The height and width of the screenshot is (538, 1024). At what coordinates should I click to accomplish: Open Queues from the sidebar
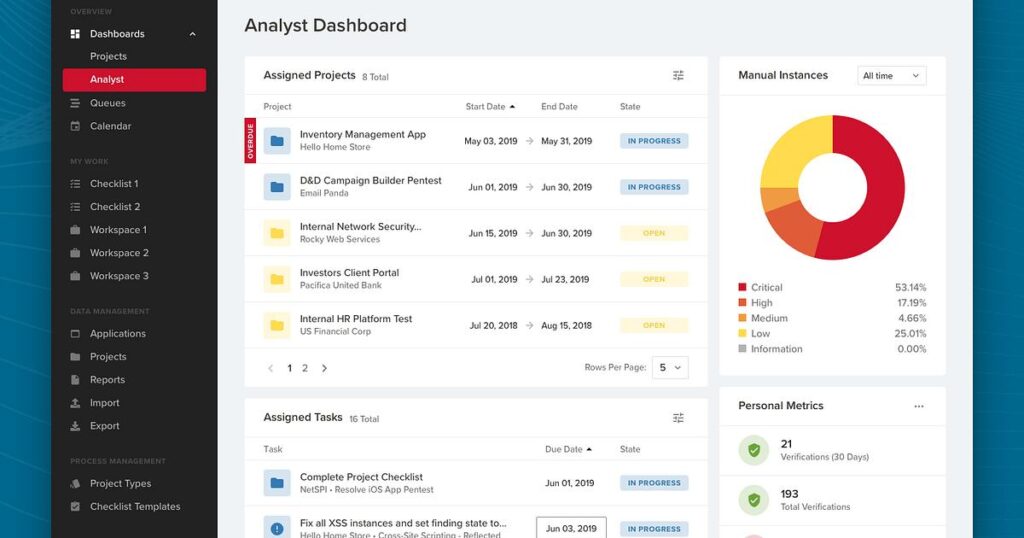click(108, 103)
